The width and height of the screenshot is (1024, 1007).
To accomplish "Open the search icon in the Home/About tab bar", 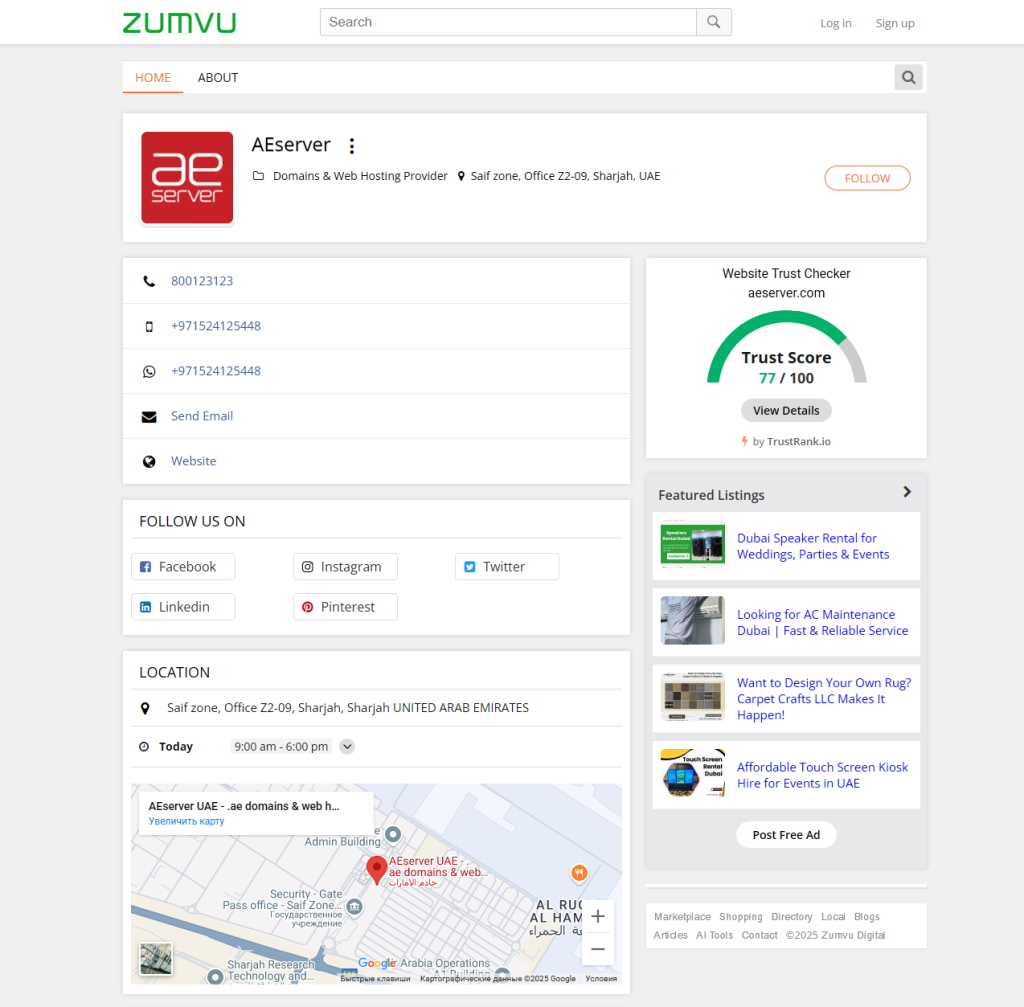I will (x=908, y=78).
